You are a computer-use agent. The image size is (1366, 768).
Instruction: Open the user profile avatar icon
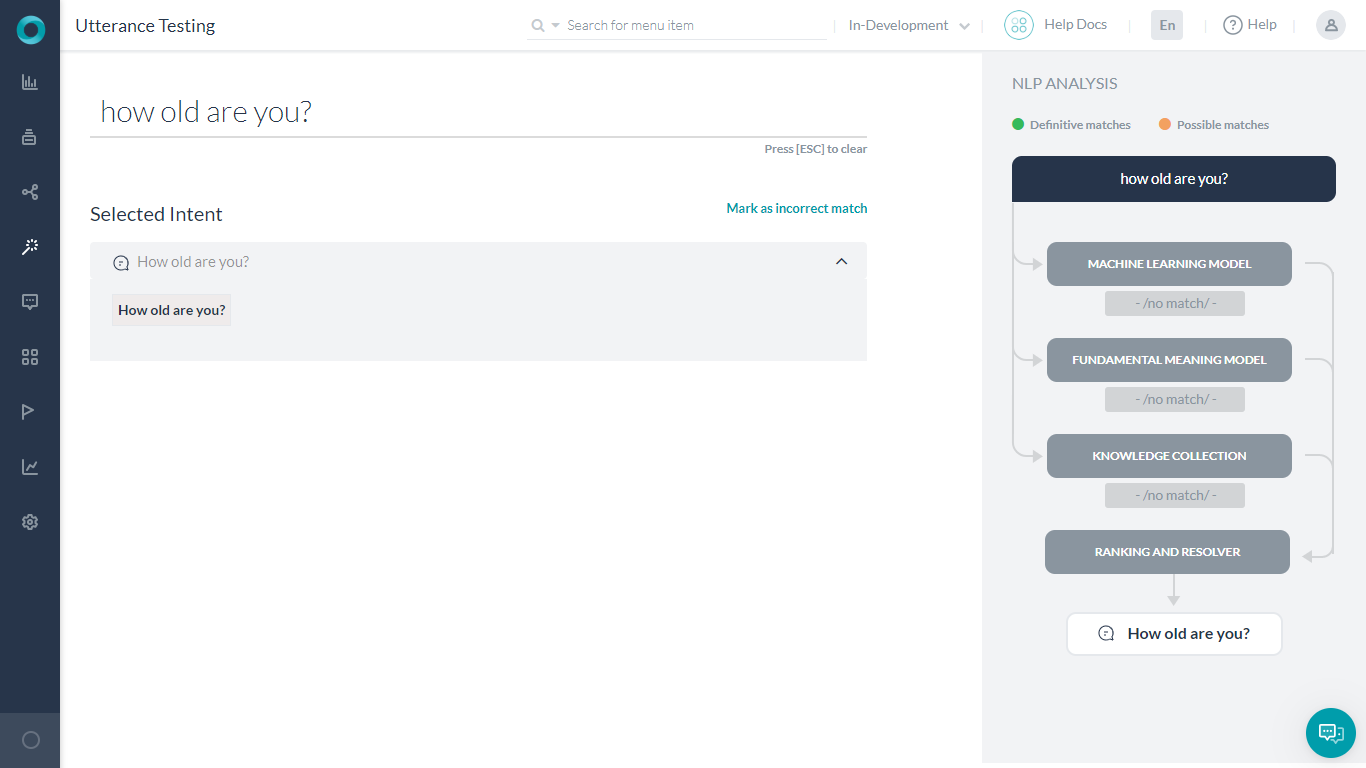click(1330, 24)
